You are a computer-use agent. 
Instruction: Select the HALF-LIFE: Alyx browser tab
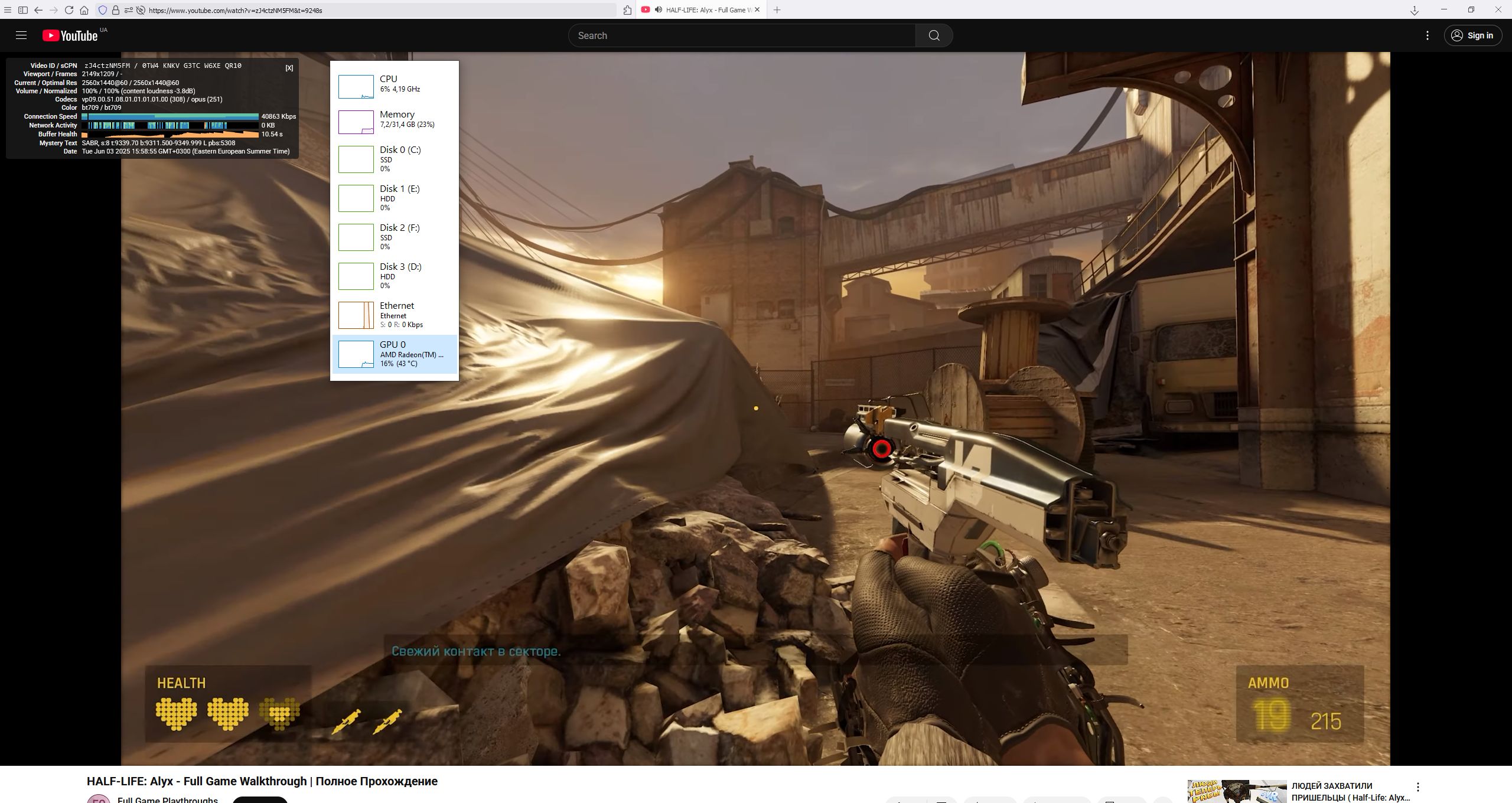tap(700, 9)
